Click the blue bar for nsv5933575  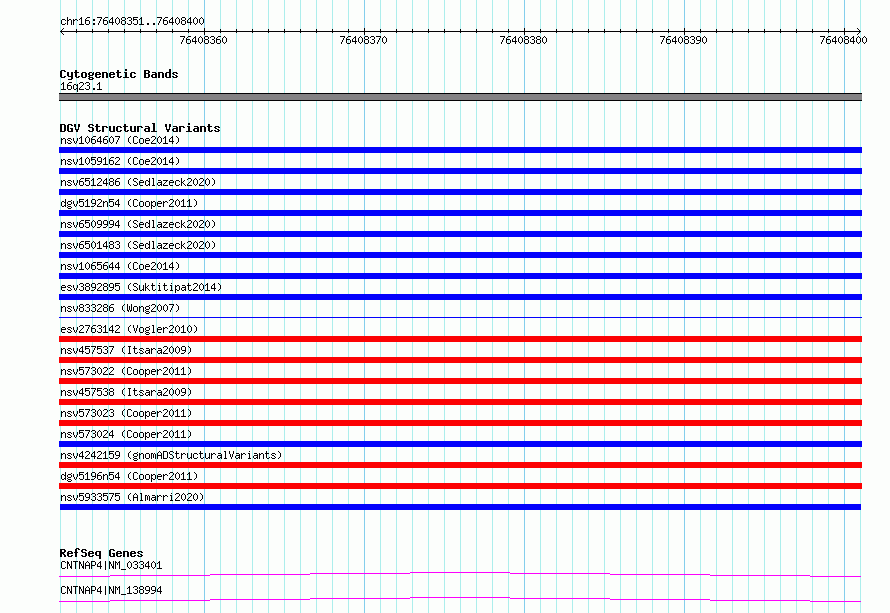(x=460, y=507)
